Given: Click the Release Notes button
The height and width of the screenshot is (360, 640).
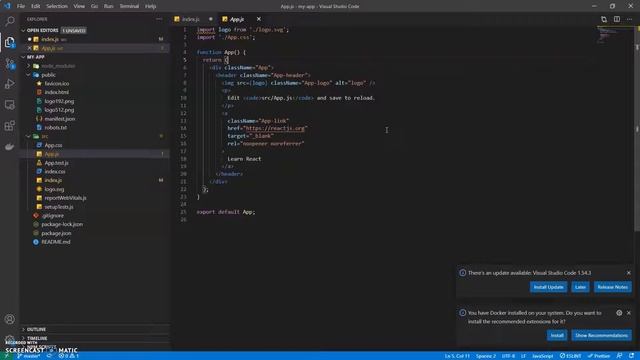Looking at the screenshot, I should pos(612,287).
